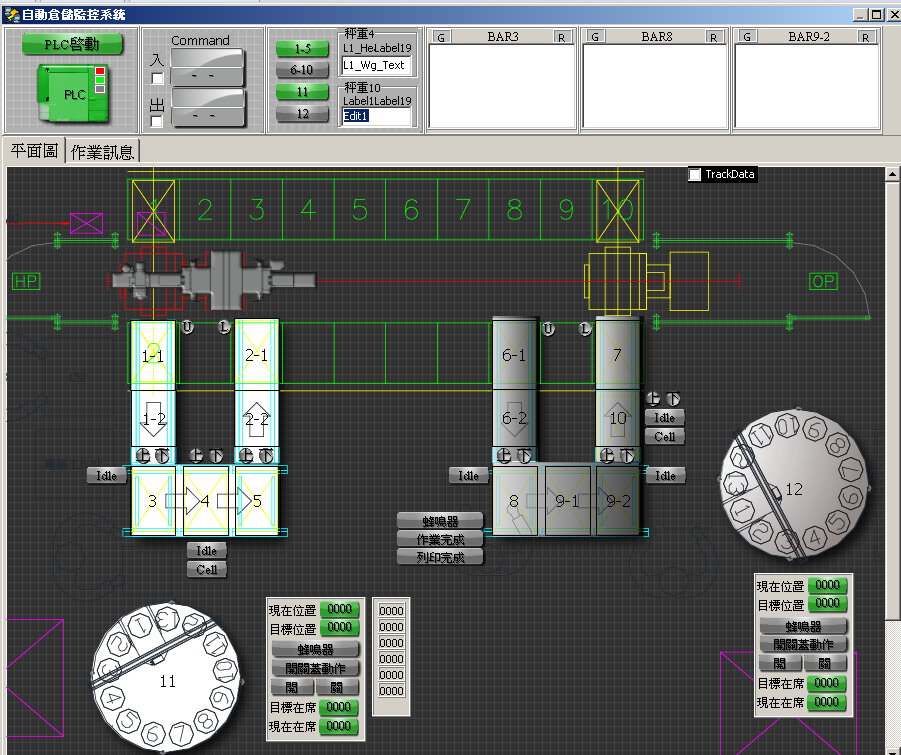Tick the 入 command checkbox

157,79
